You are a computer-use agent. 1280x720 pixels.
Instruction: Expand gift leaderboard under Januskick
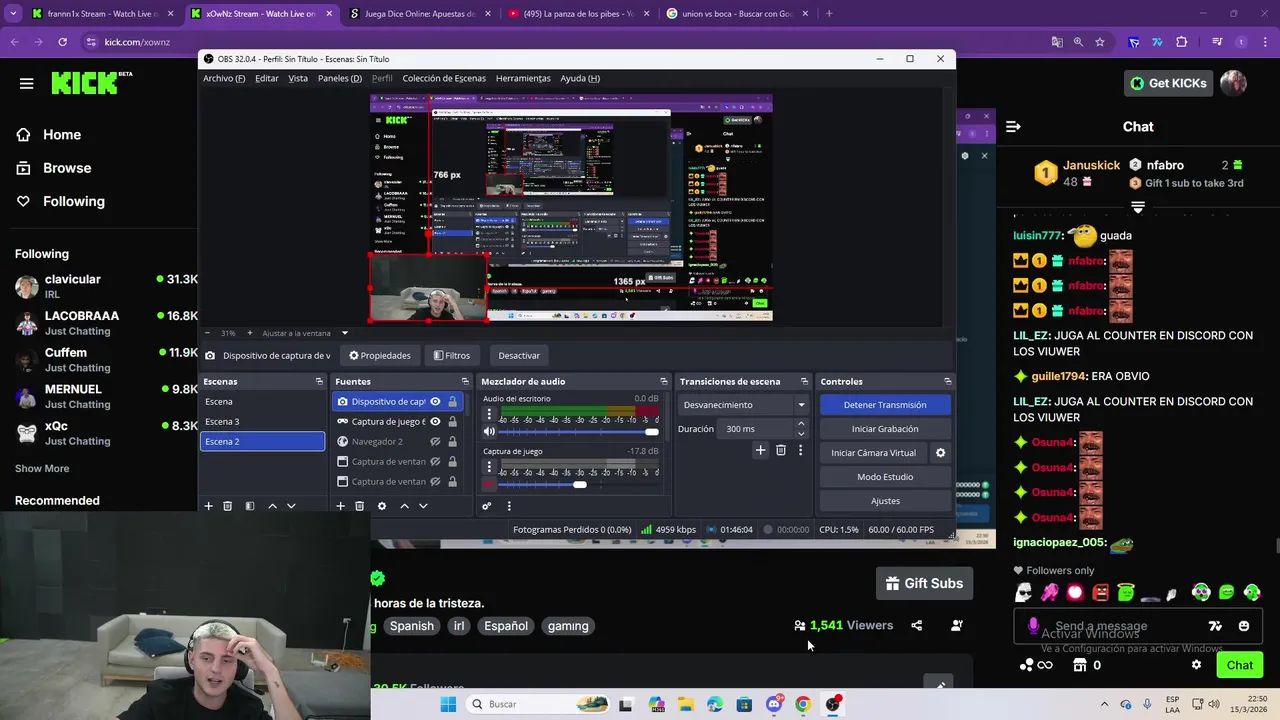coord(1137,207)
